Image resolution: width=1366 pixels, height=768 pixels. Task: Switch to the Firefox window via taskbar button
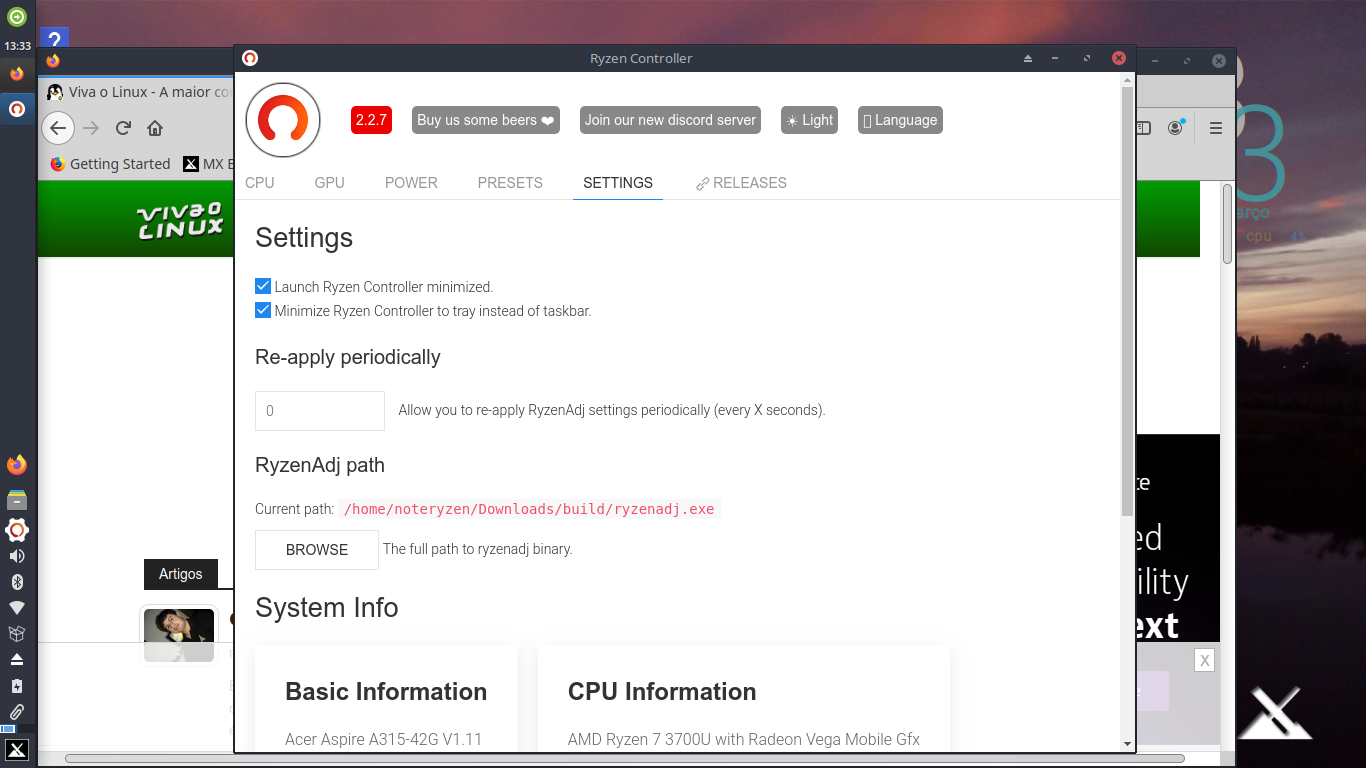coord(17,74)
